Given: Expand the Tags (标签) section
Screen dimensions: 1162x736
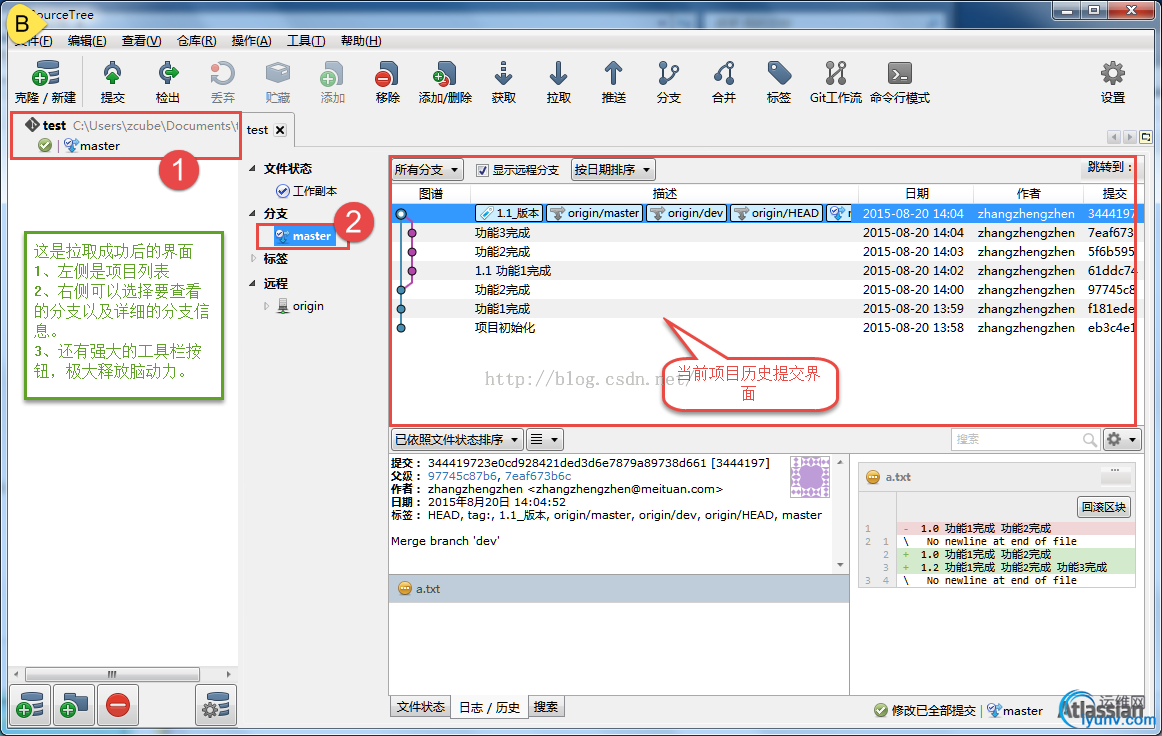Looking at the screenshot, I should [253, 259].
